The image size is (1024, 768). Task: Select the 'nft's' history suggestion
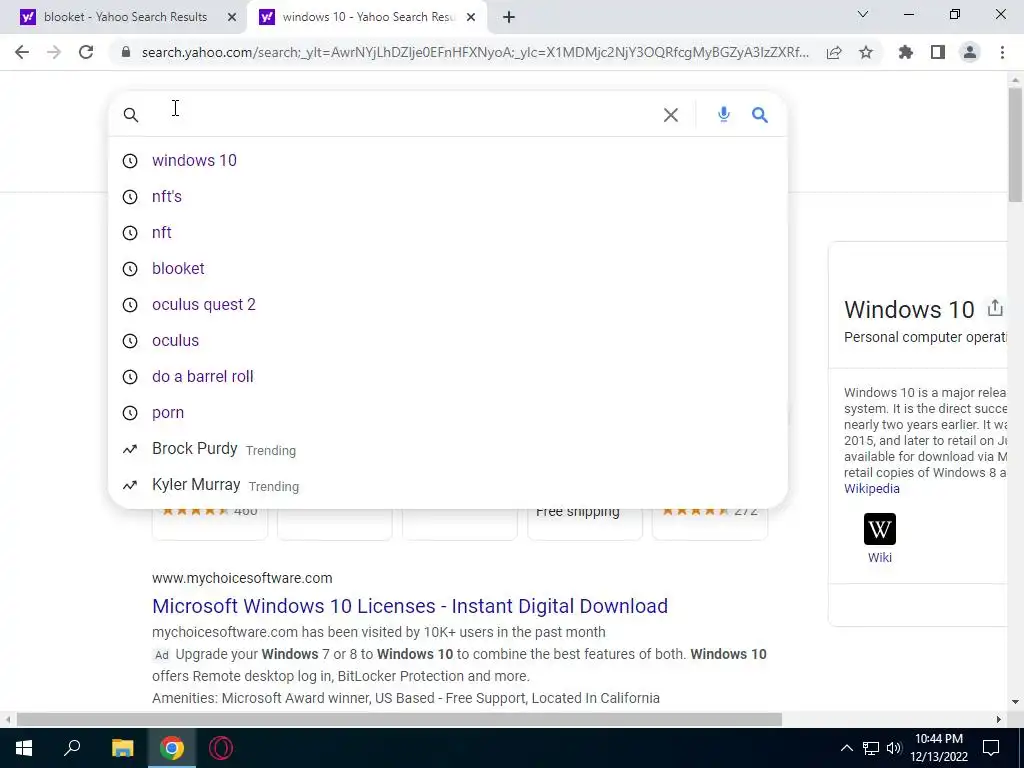447,197
